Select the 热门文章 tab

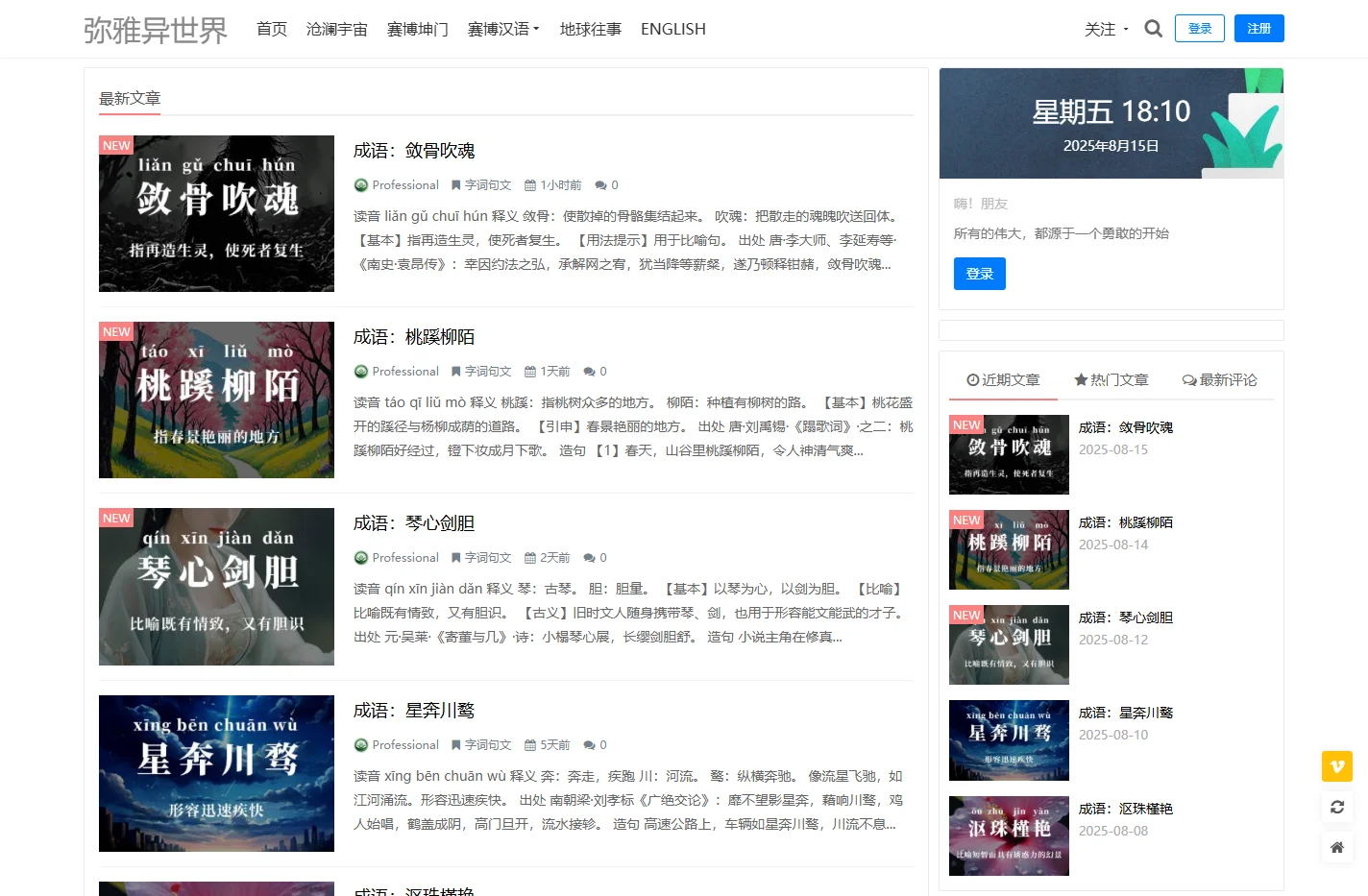click(1111, 380)
